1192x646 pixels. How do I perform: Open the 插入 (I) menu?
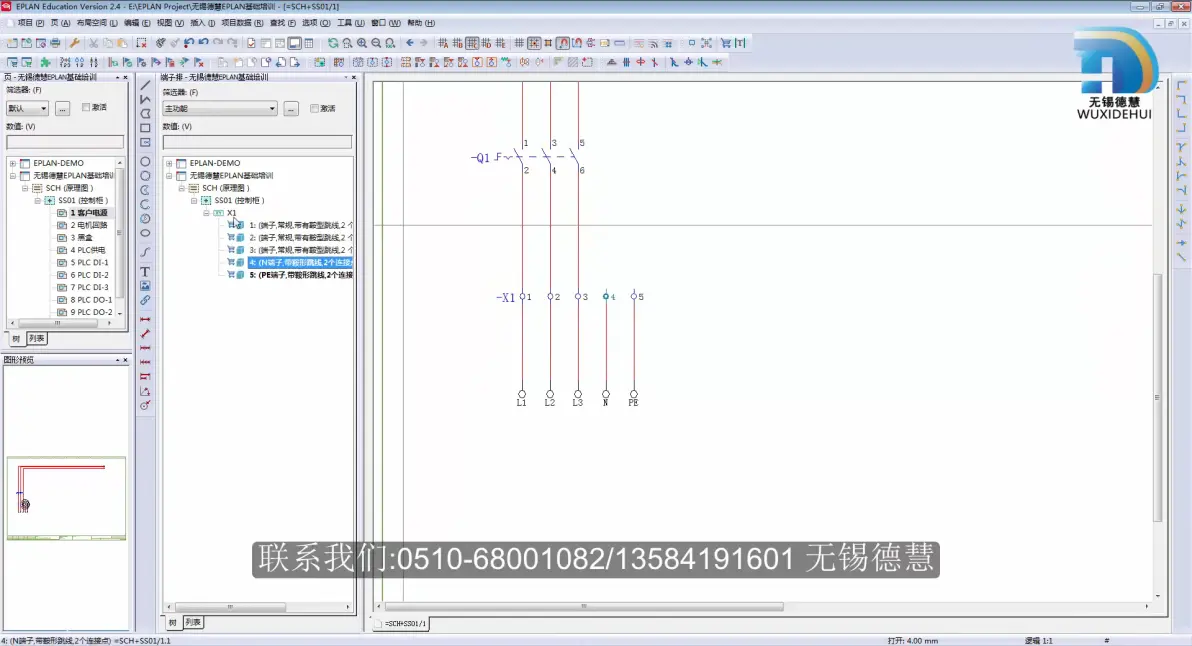tap(202, 24)
